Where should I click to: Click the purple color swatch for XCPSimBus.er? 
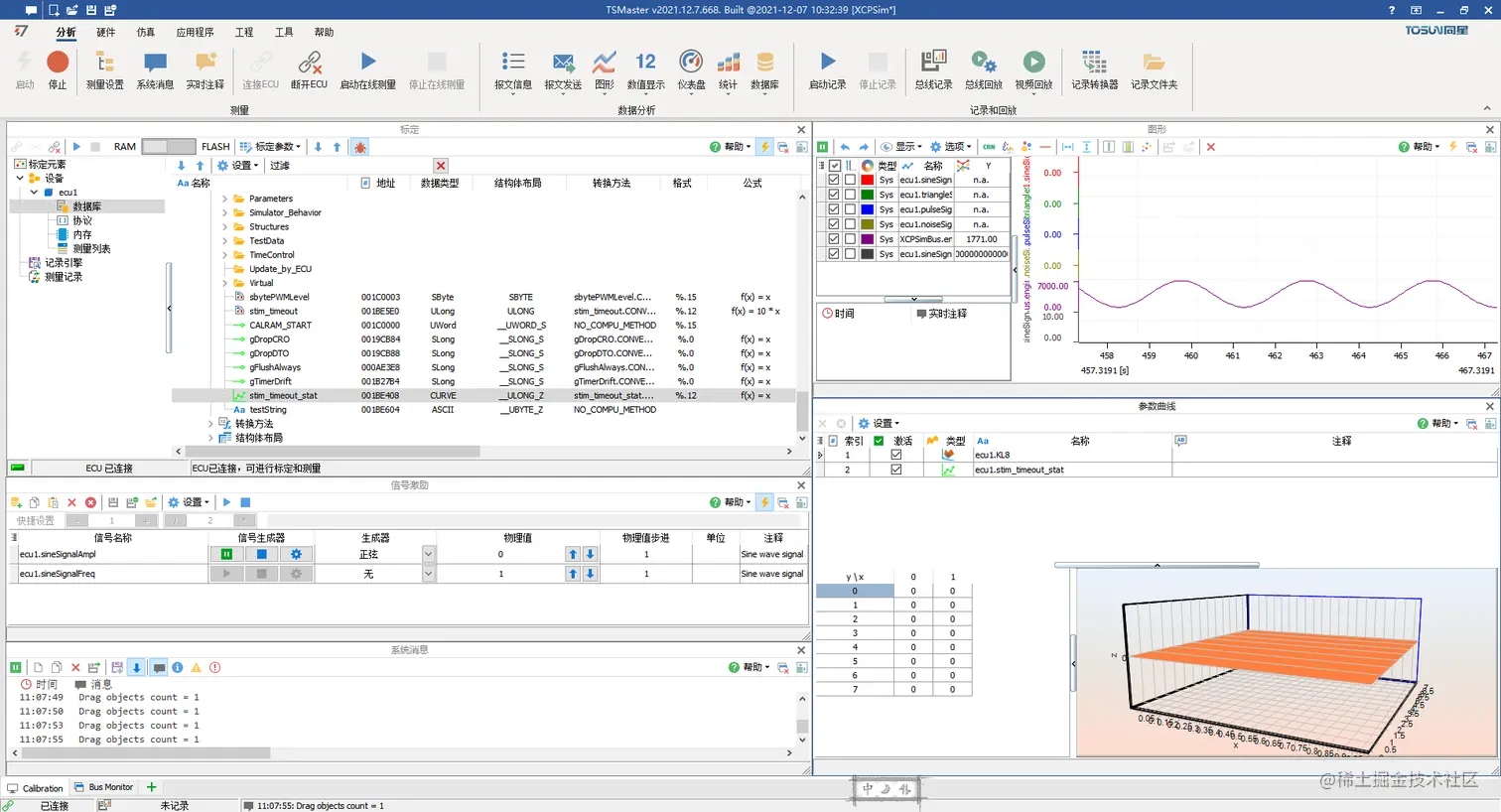point(868,239)
